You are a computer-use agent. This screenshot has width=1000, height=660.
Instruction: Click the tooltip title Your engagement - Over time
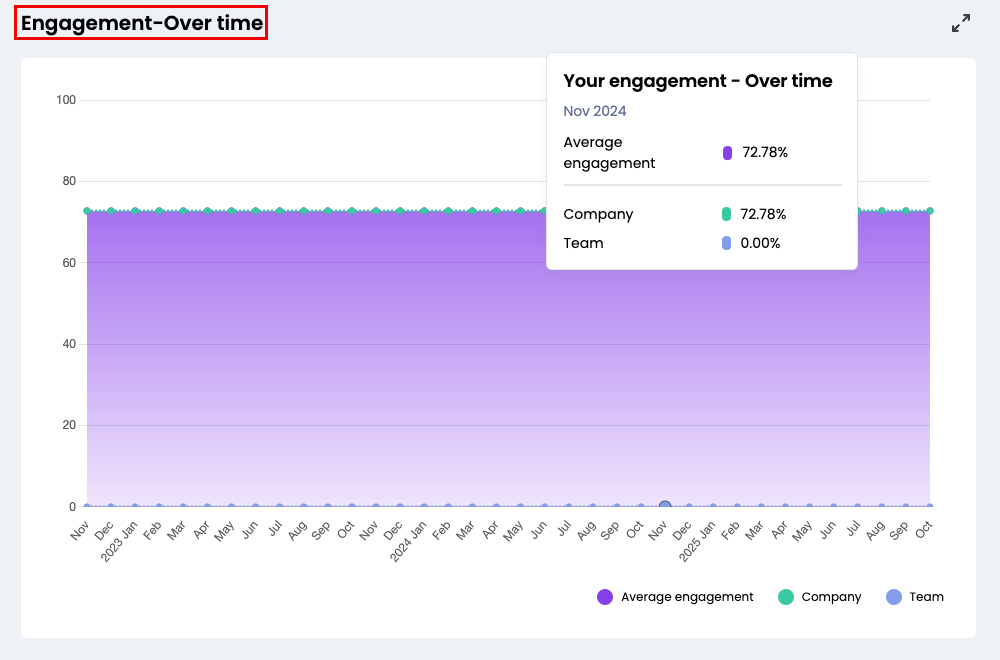click(698, 81)
